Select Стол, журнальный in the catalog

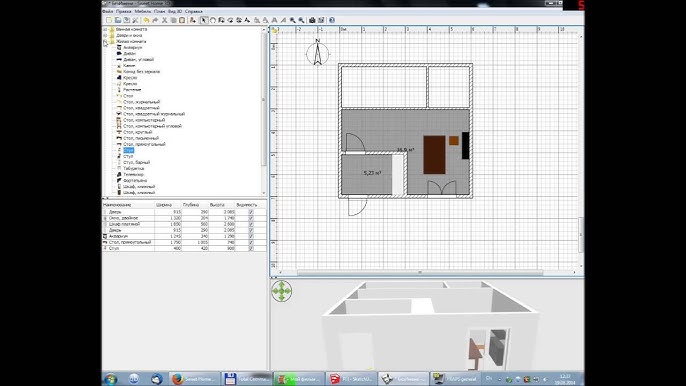(141, 102)
